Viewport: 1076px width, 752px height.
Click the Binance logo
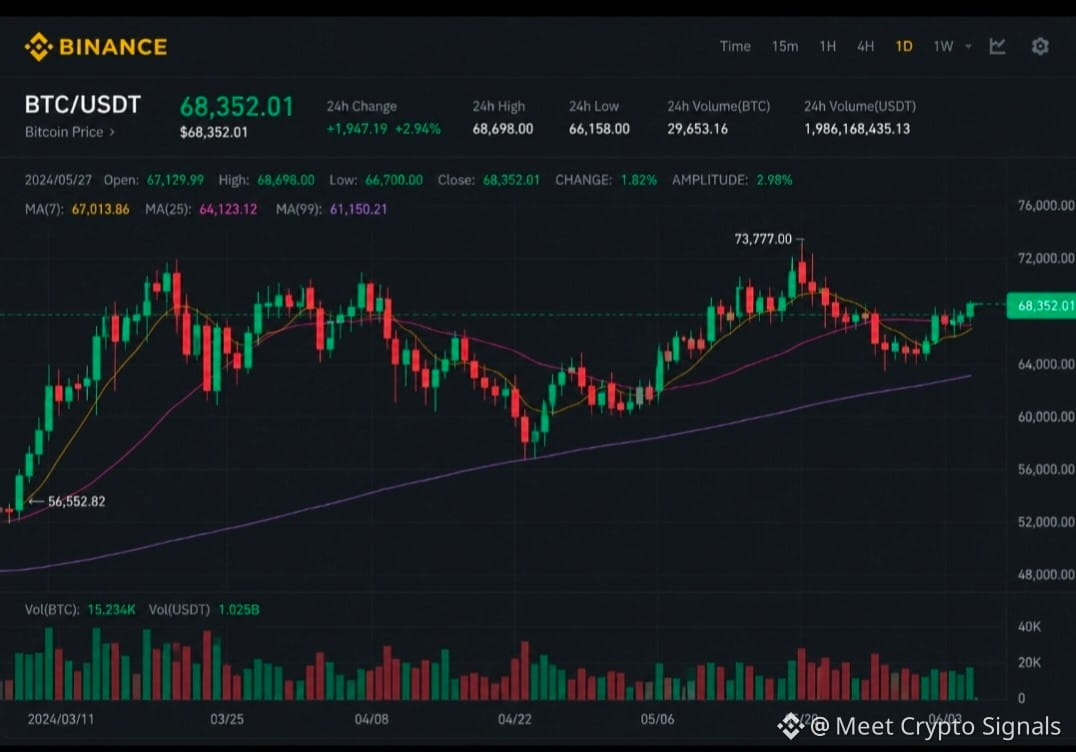tap(96, 47)
